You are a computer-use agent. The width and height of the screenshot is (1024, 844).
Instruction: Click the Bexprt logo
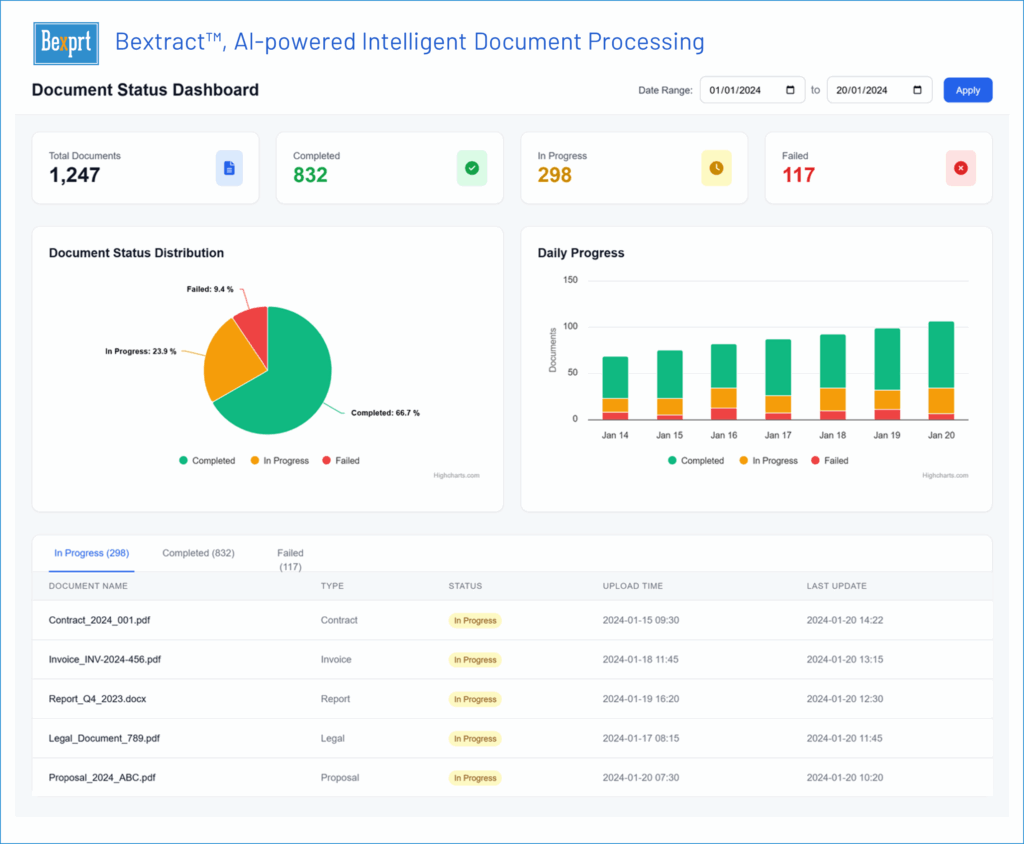click(67, 42)
